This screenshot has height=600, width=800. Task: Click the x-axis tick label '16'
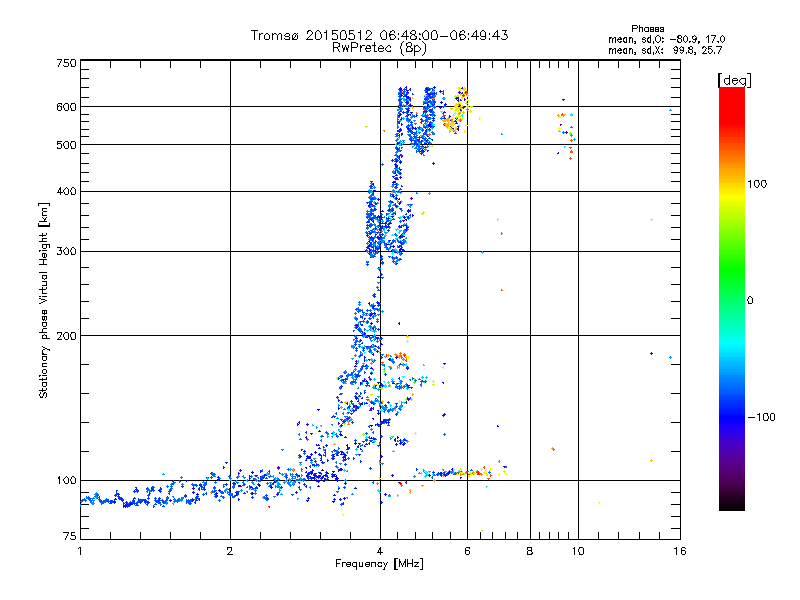680,551
